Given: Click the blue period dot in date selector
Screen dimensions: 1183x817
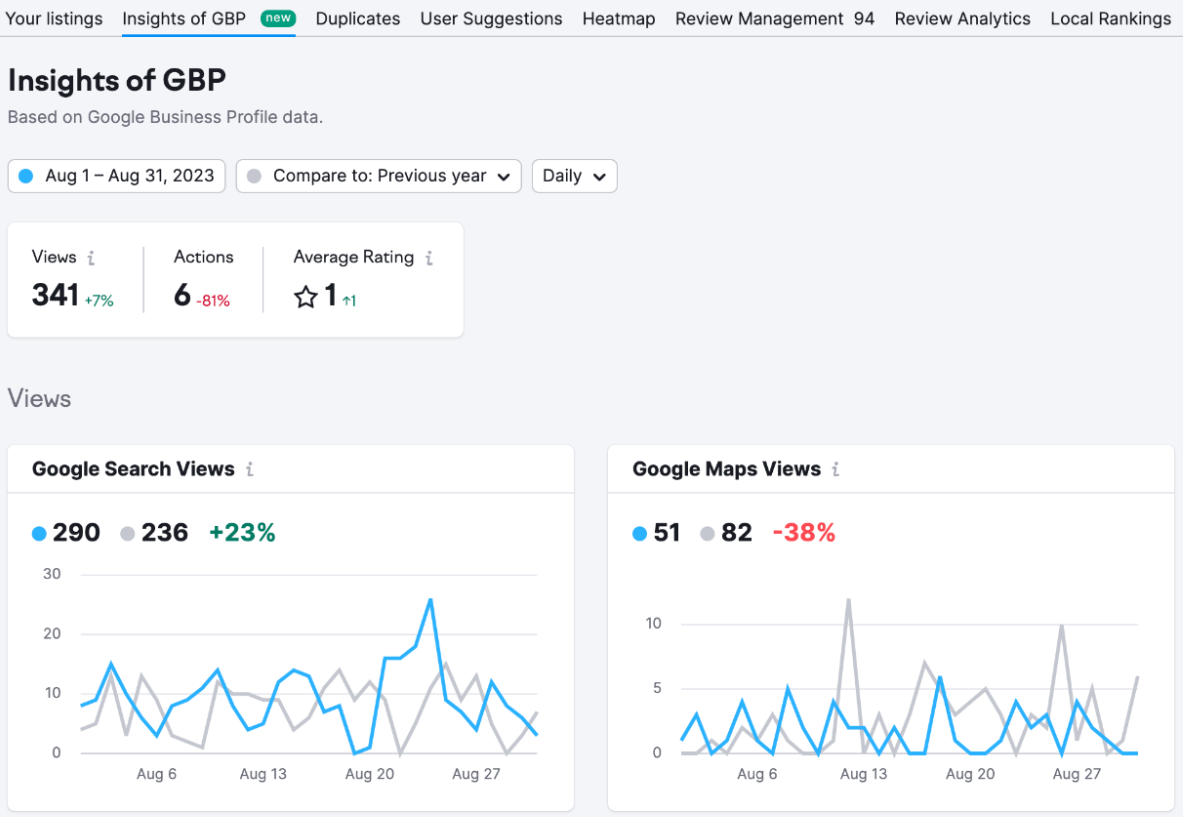Looking at the screenshot, I should pyautogui.click(x=26, y=175).
